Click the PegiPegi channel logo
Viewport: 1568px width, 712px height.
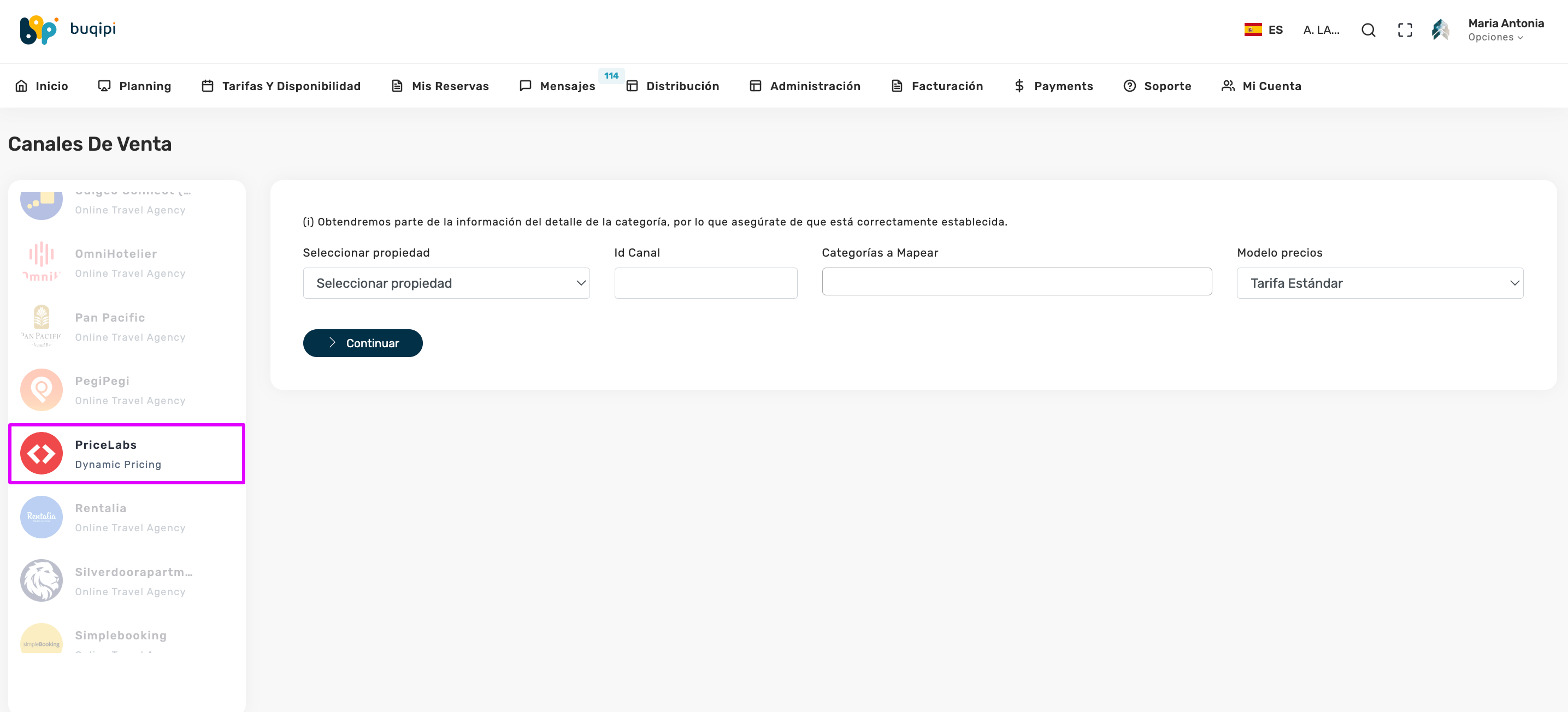(x=42, y=389)
